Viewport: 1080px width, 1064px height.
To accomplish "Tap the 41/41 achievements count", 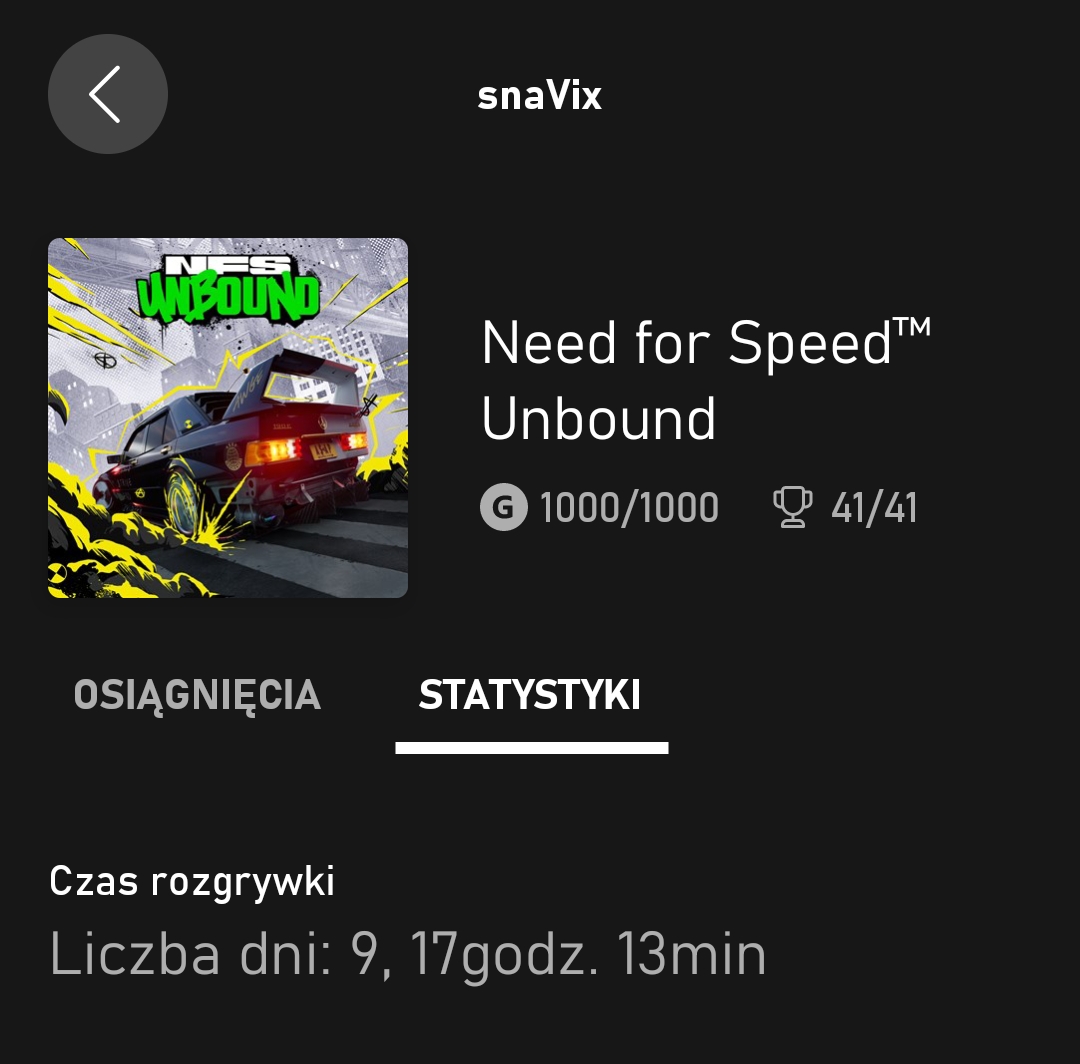I will click(x=873, y=508).
